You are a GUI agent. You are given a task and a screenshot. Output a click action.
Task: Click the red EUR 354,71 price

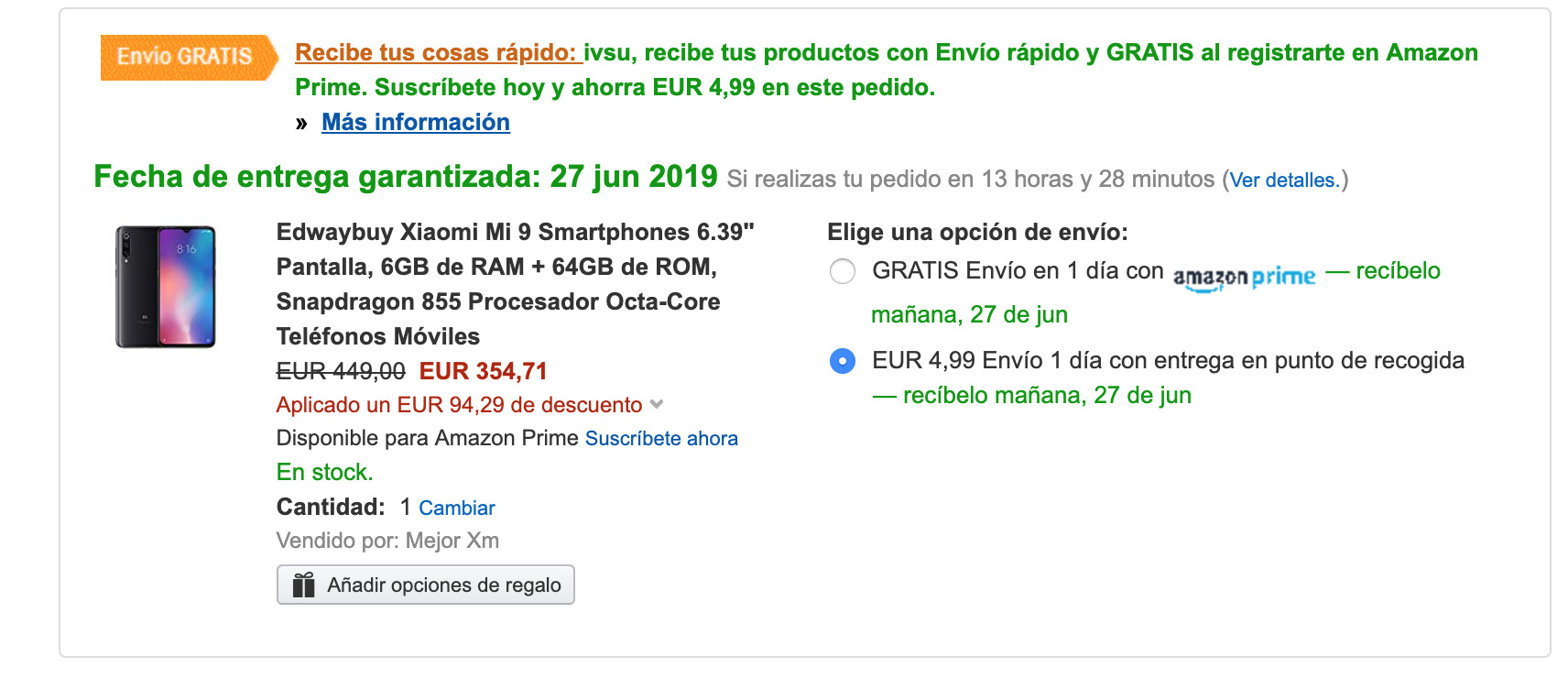click(x=483, y=371)
